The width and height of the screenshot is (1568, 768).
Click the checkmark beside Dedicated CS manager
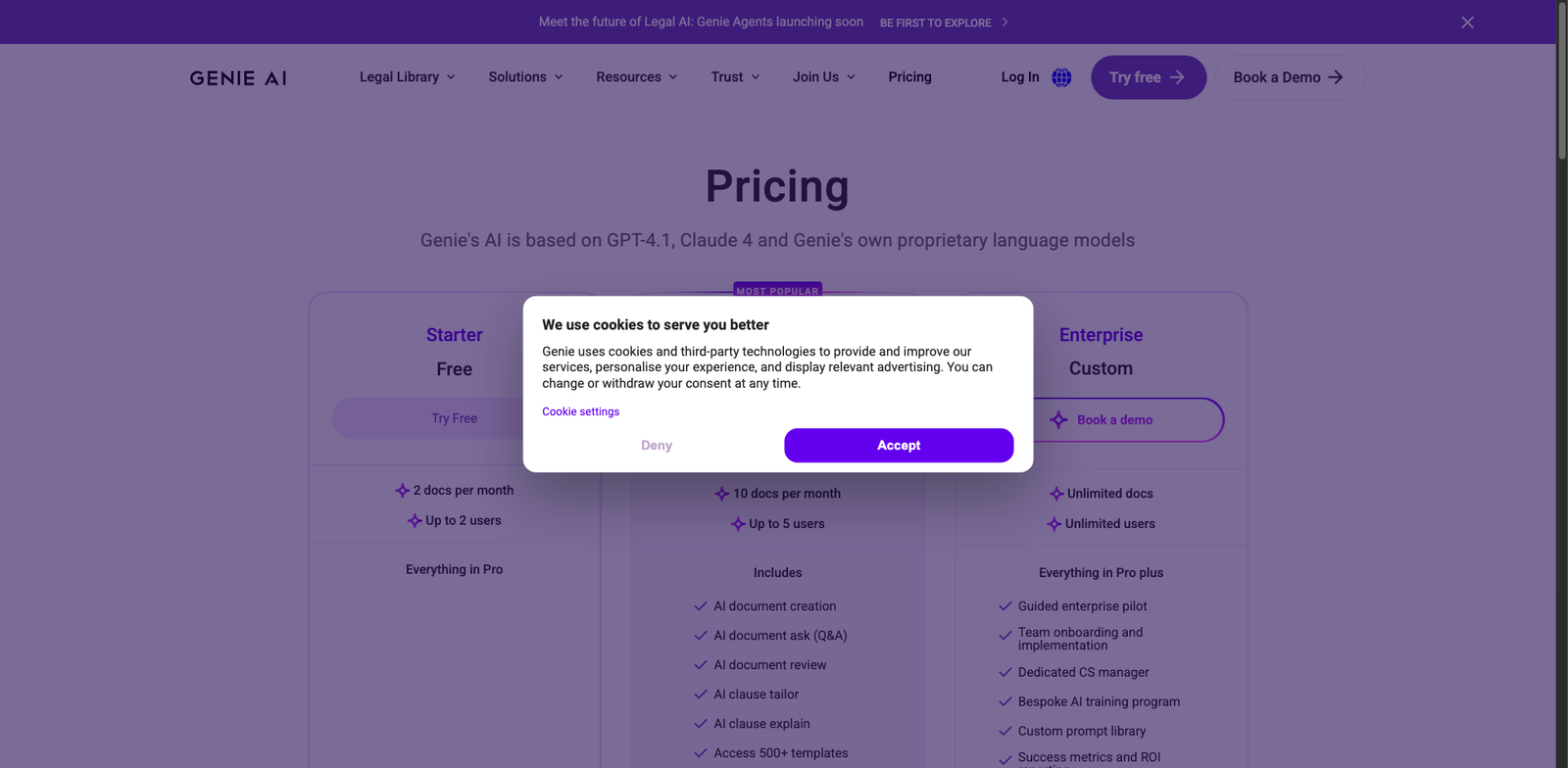1004,672
